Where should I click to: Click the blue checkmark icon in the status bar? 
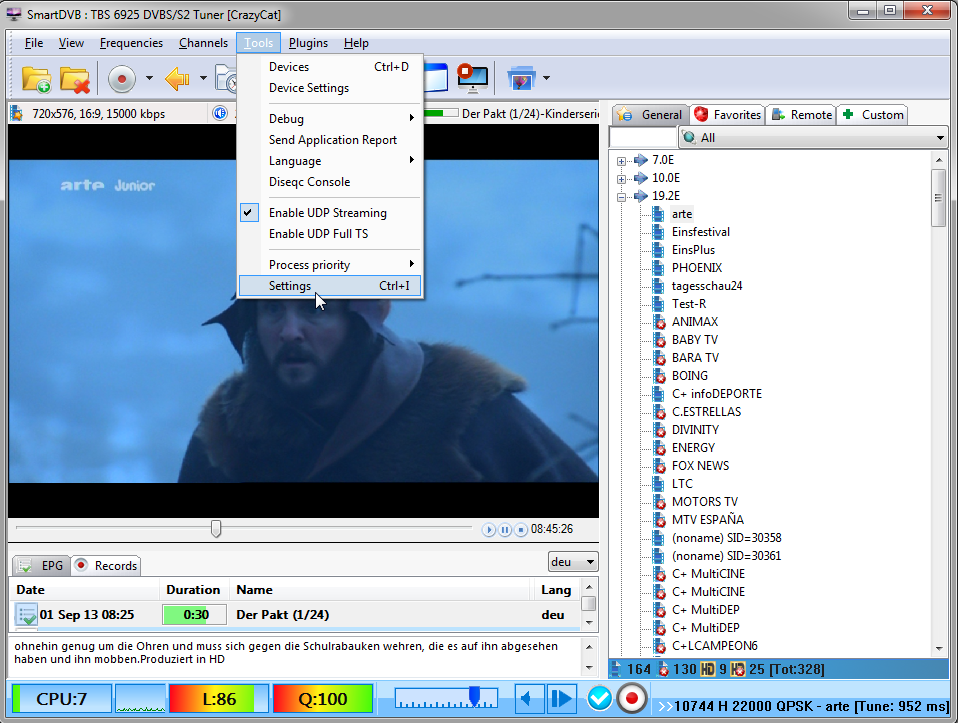click(599, 699)
